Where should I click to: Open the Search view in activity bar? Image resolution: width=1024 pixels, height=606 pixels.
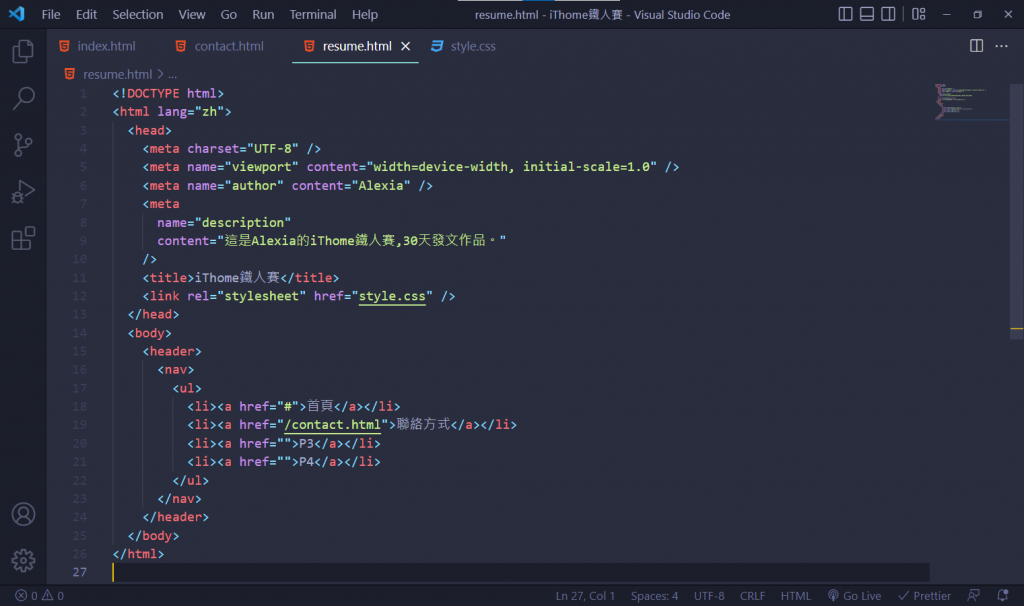point(23,98)
